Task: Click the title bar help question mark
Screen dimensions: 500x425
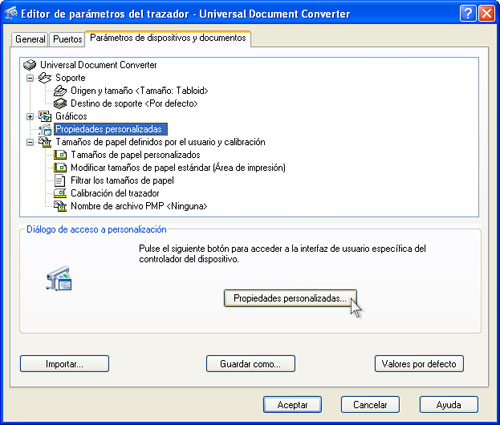Action: [x=468, y=14]
